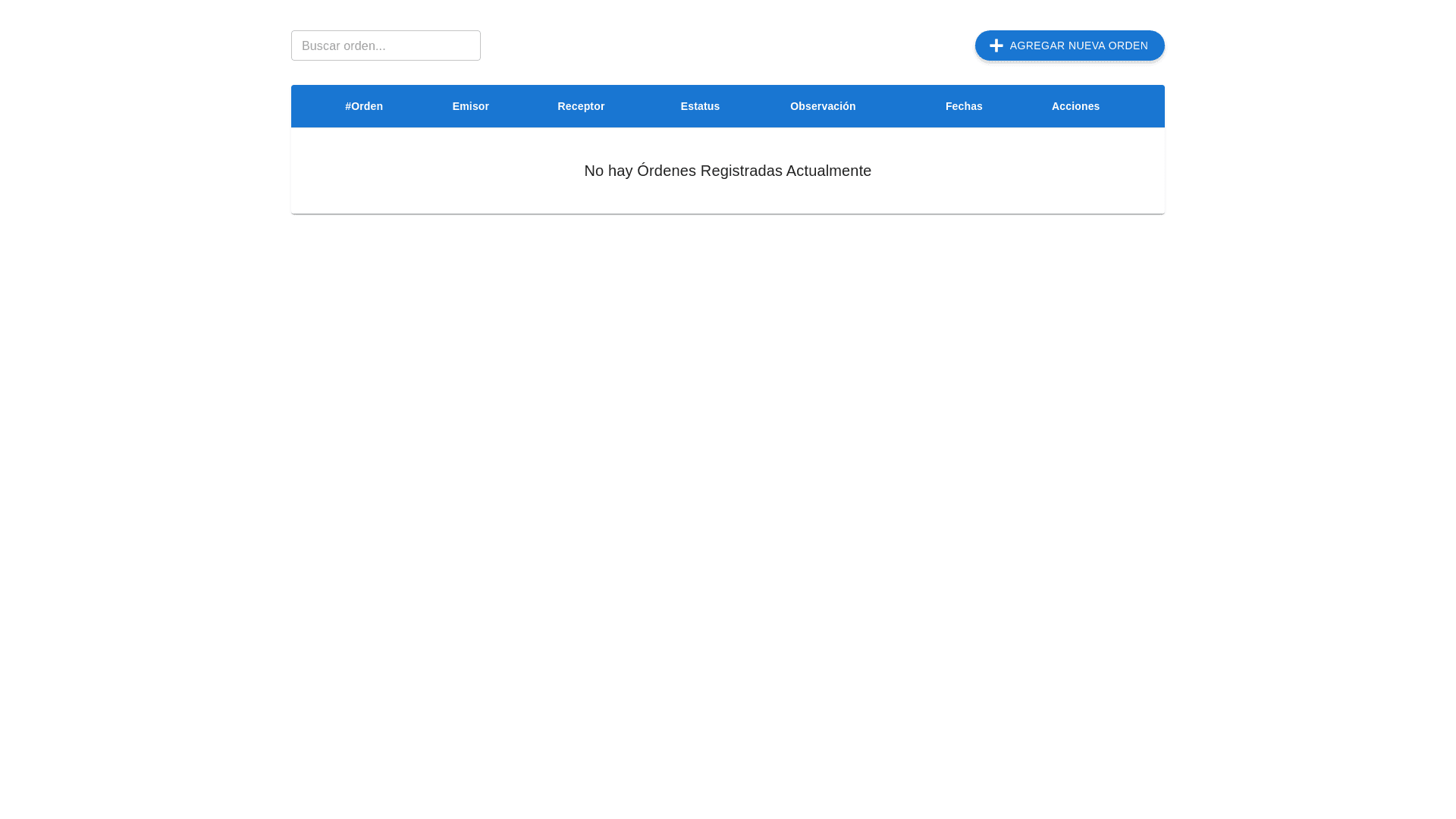Click empty page area below the table

pyautogui.click(x=728, y=493)
